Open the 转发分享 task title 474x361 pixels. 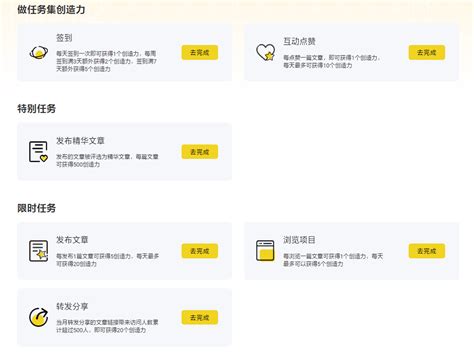click(x=72, y=306)
